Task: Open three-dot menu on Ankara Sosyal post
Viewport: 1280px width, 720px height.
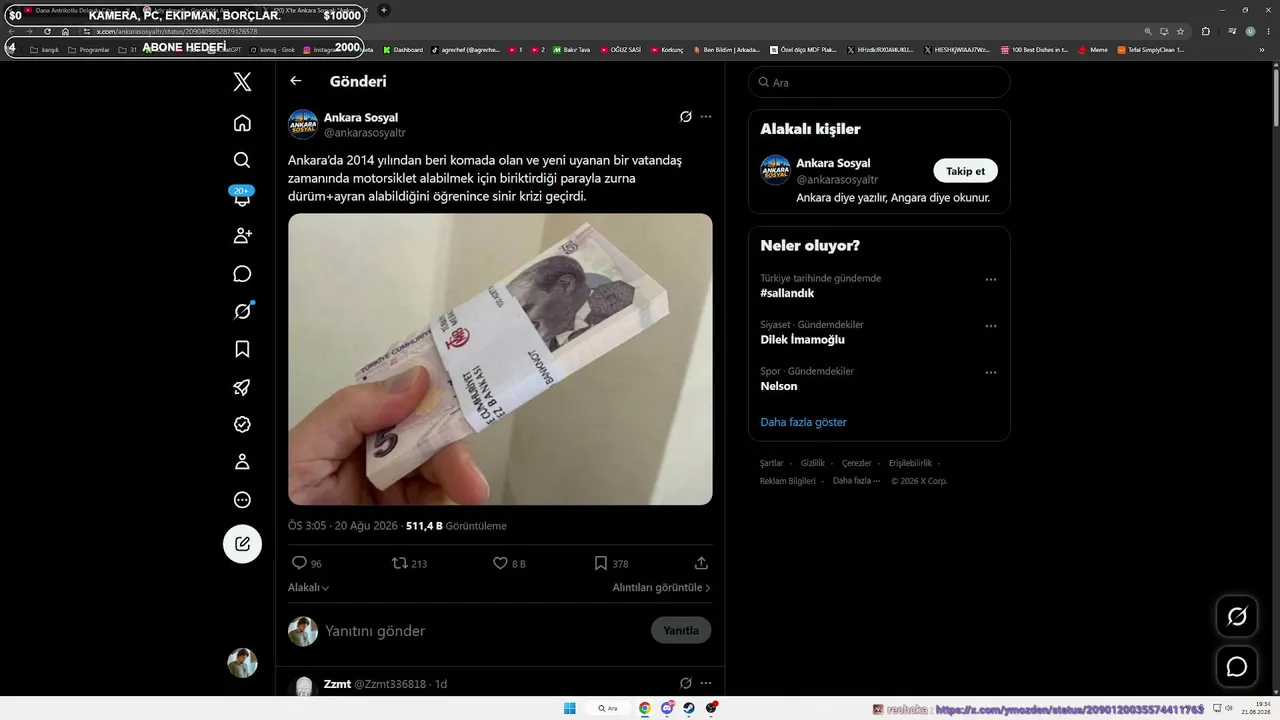Action: [x=706, y=116]
